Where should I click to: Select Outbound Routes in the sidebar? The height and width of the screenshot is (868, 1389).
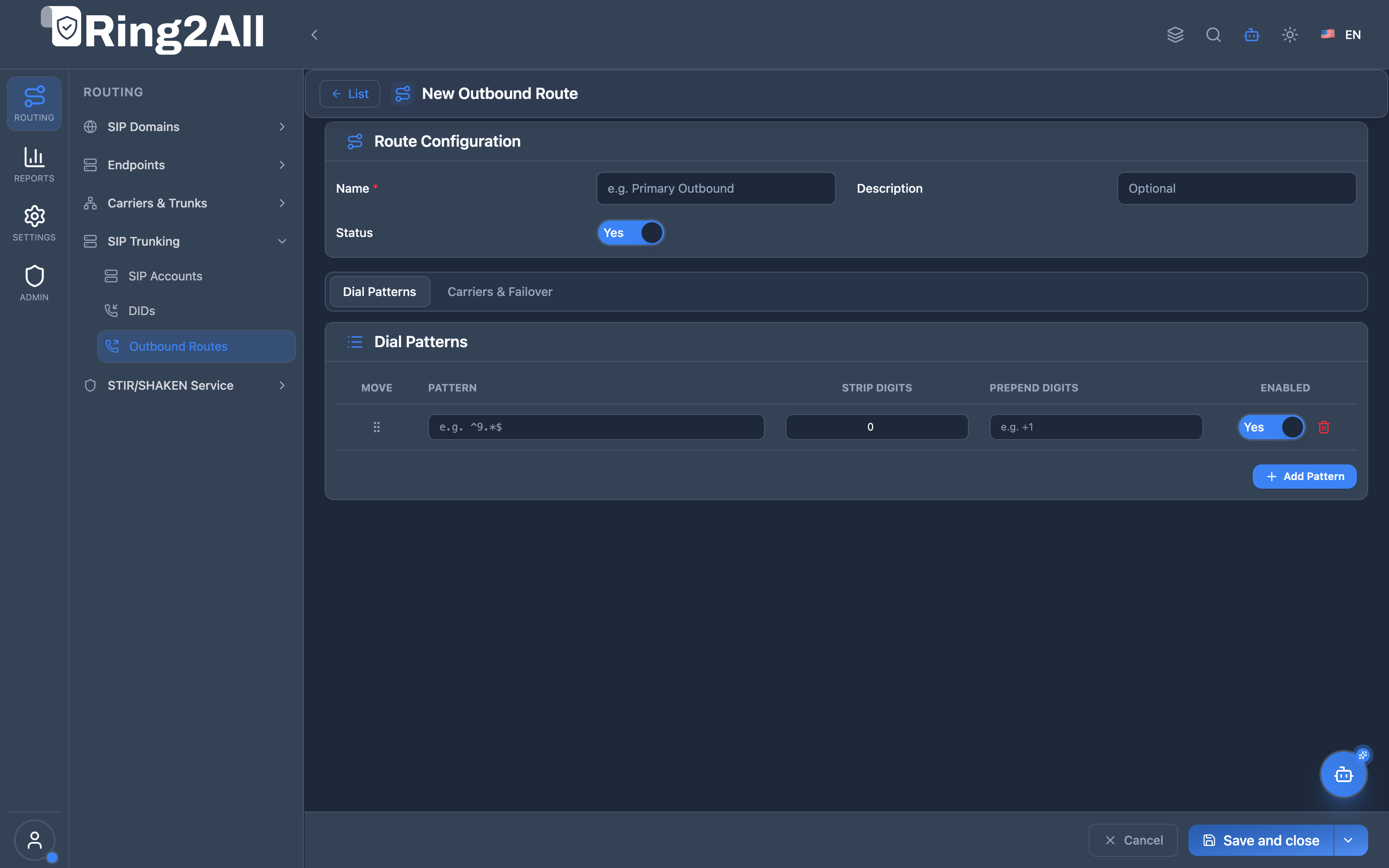[196, 346]
